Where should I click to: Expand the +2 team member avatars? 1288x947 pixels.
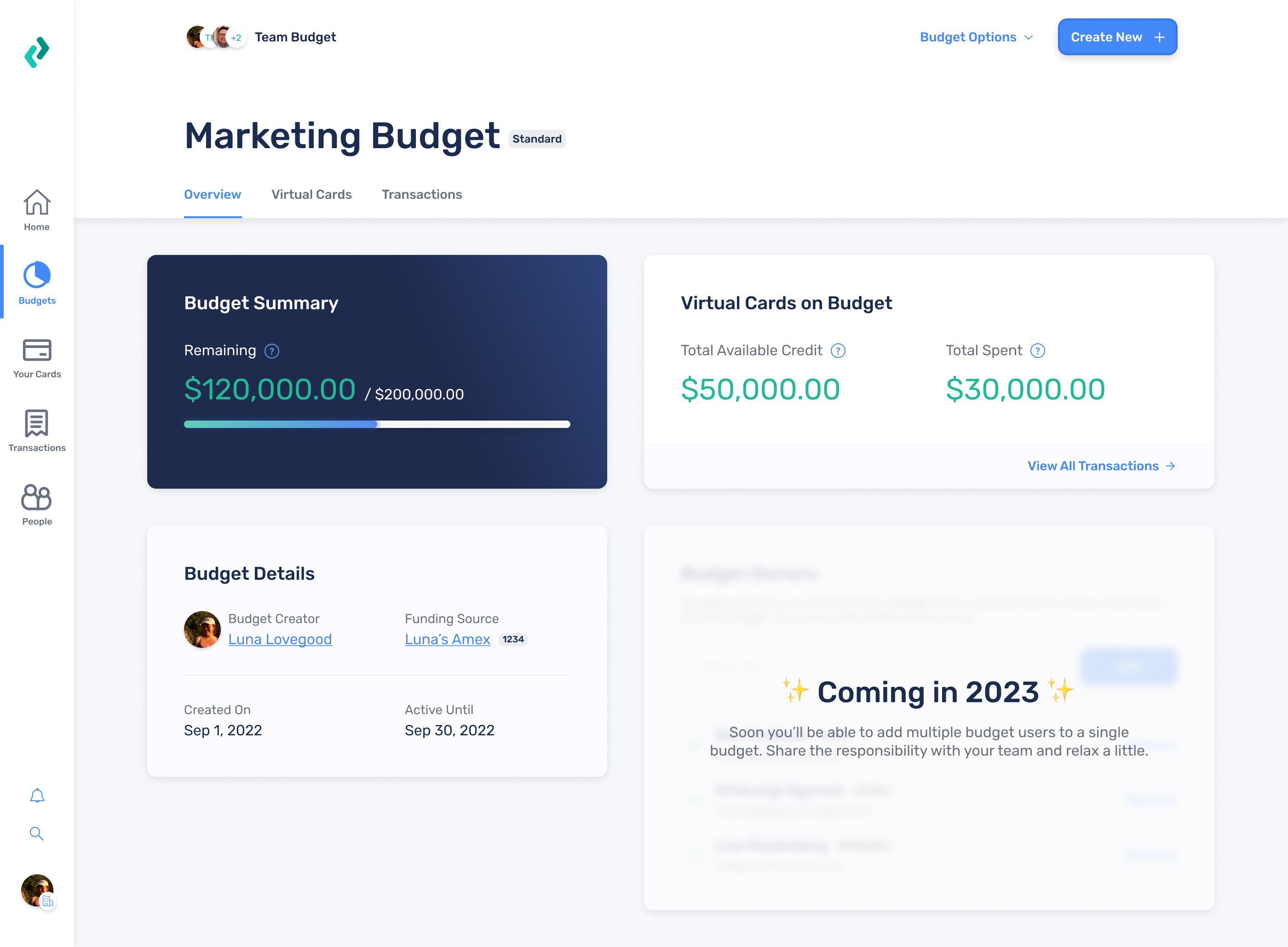[x=236, y=38]
